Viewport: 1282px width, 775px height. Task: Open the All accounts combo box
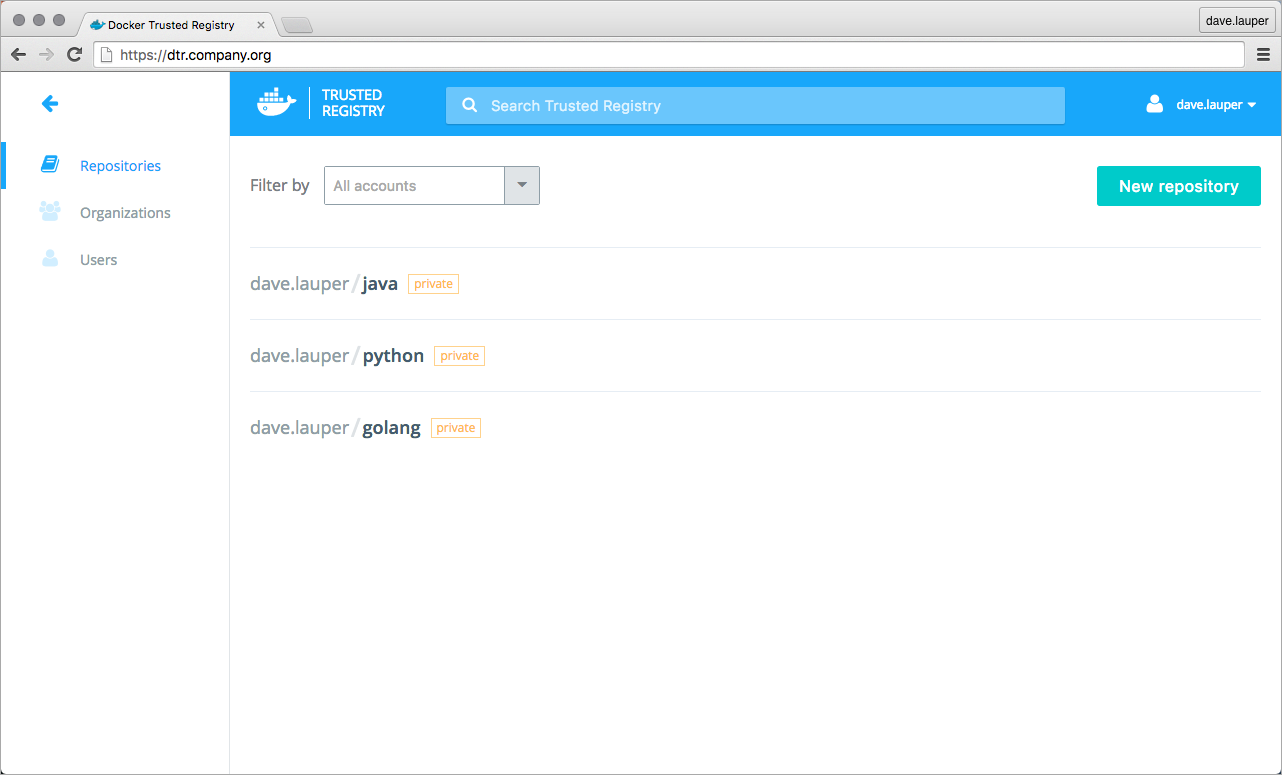click(x=414, y=185)
